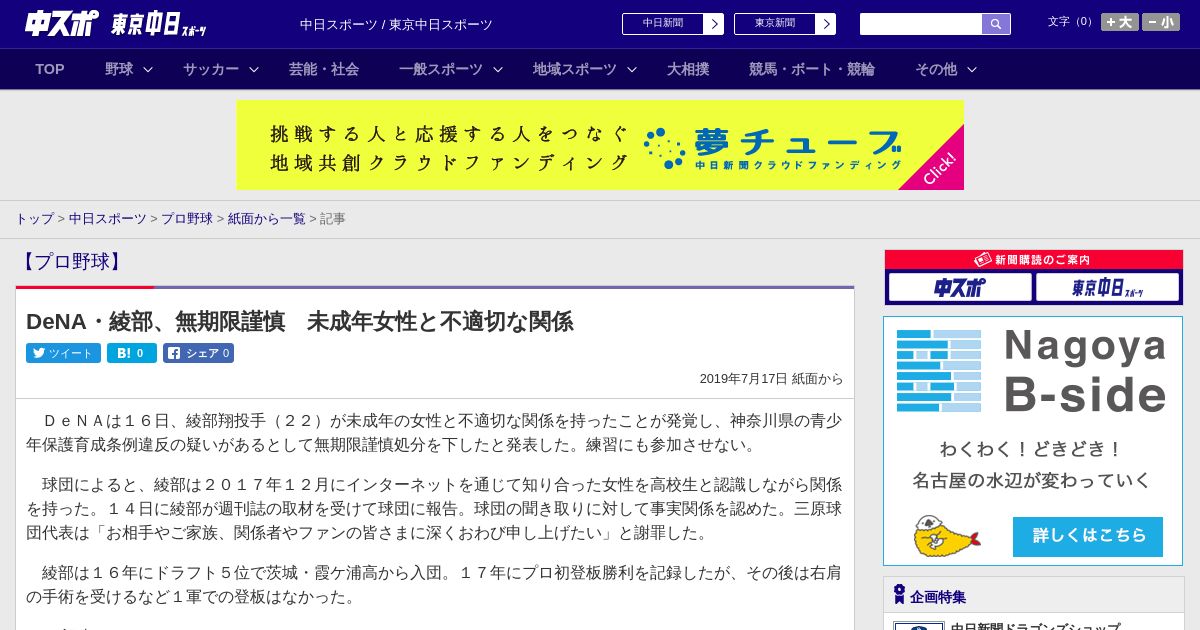Screen dimensions: 1200x630
Task: Increase text size with ＋大 button
Action: (1120, 22)
